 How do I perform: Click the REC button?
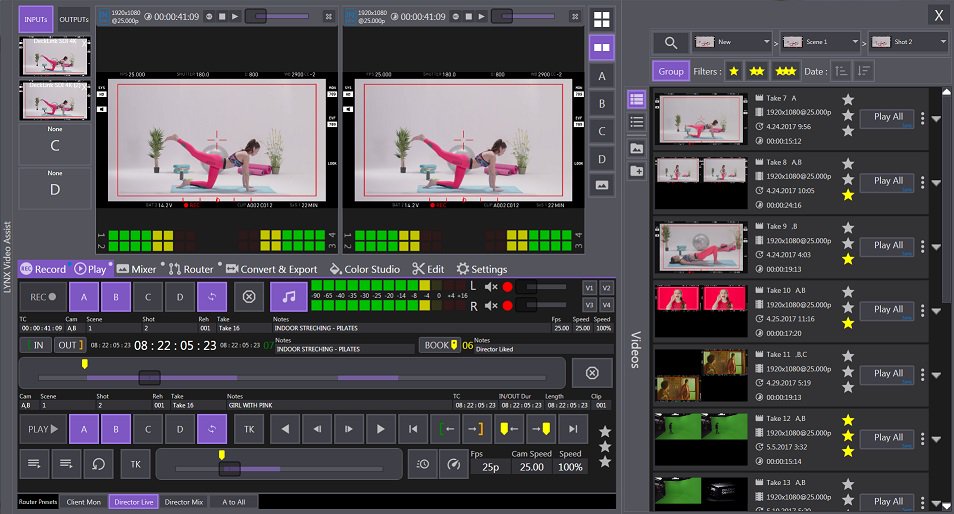click(43, 297)
